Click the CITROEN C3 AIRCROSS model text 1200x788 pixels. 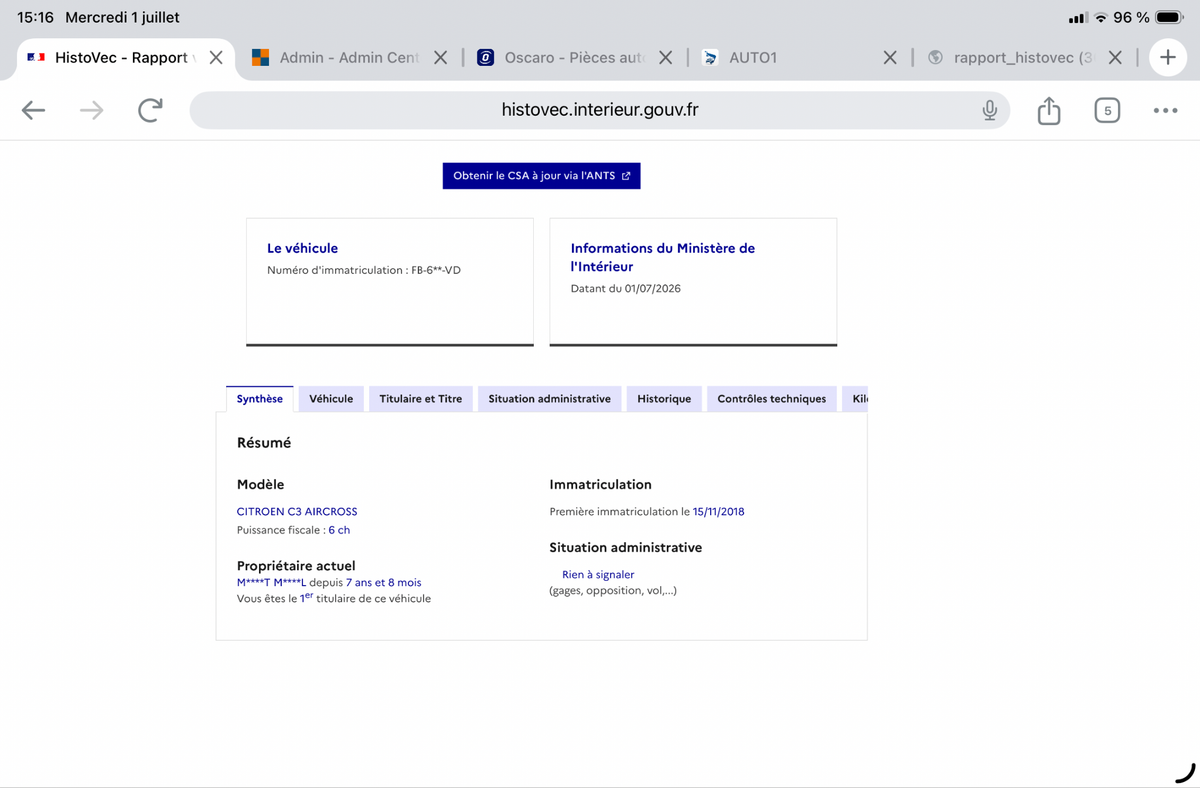[297, 511]
